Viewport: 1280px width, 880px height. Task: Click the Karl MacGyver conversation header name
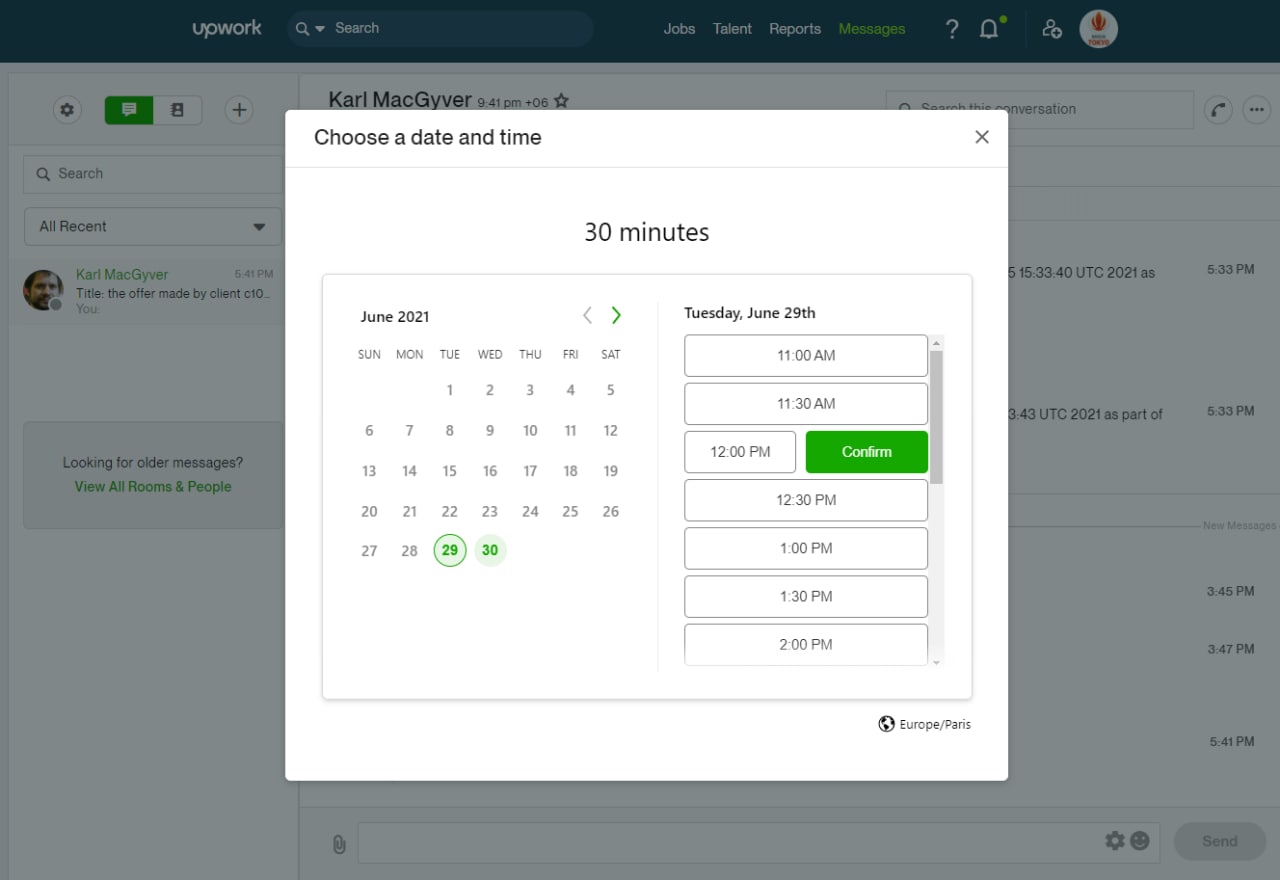pos(400,100)
